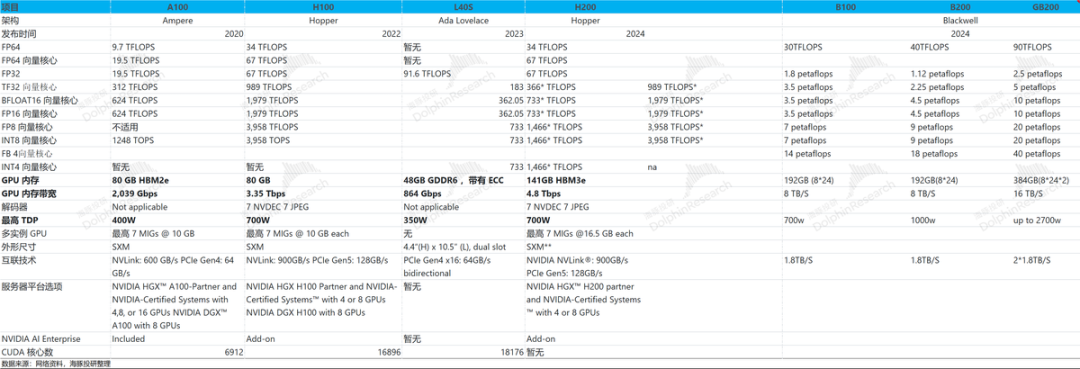Click the 最高 7 MIGs @16.5 GB each cell
1080x369 pixels.
pos(580,233)
